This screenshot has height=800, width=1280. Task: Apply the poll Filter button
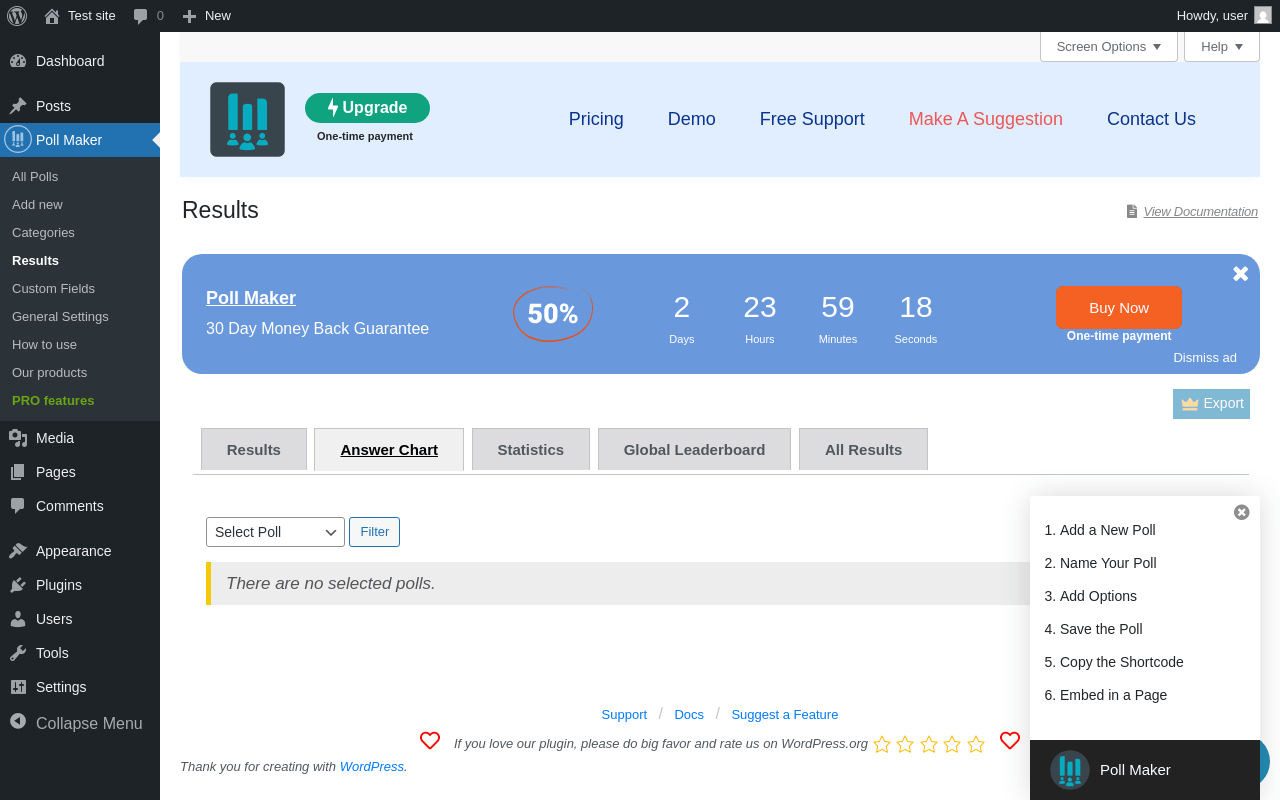point(374,532)
